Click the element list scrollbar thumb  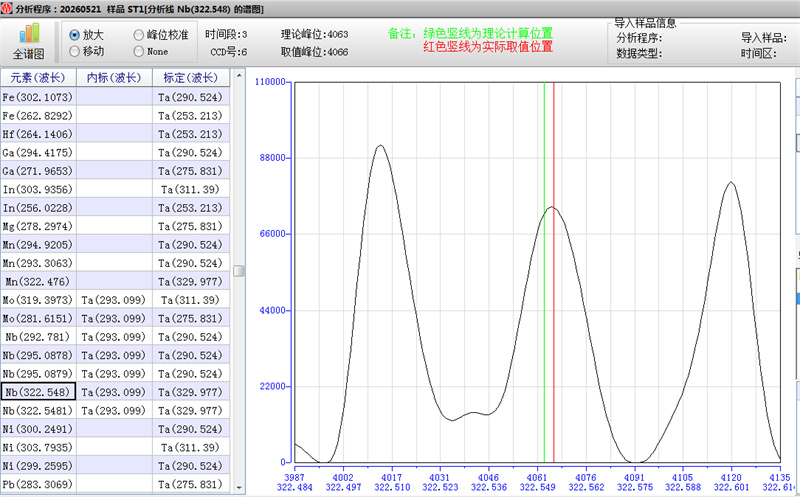pyautogui.click(x=238, y=270)
